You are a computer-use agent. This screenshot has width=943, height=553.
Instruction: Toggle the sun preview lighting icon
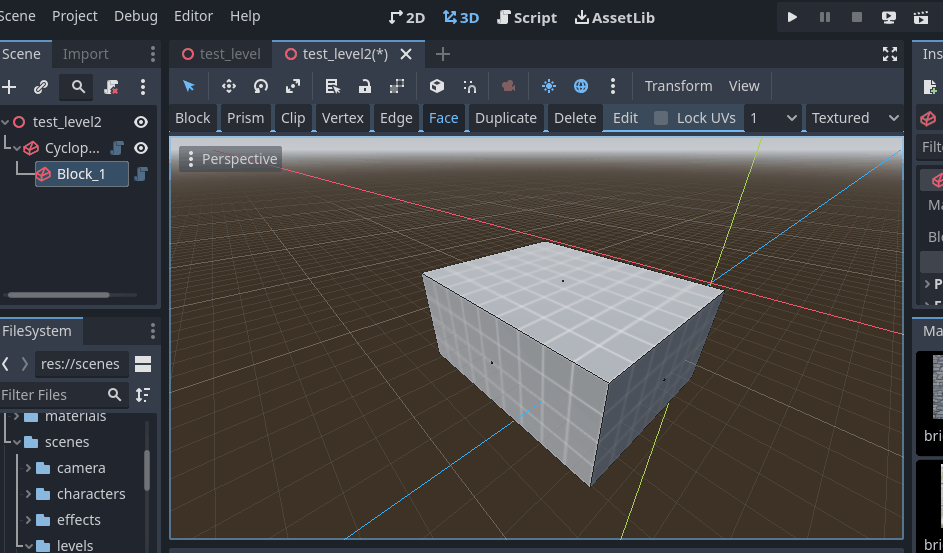click(548, 86)
